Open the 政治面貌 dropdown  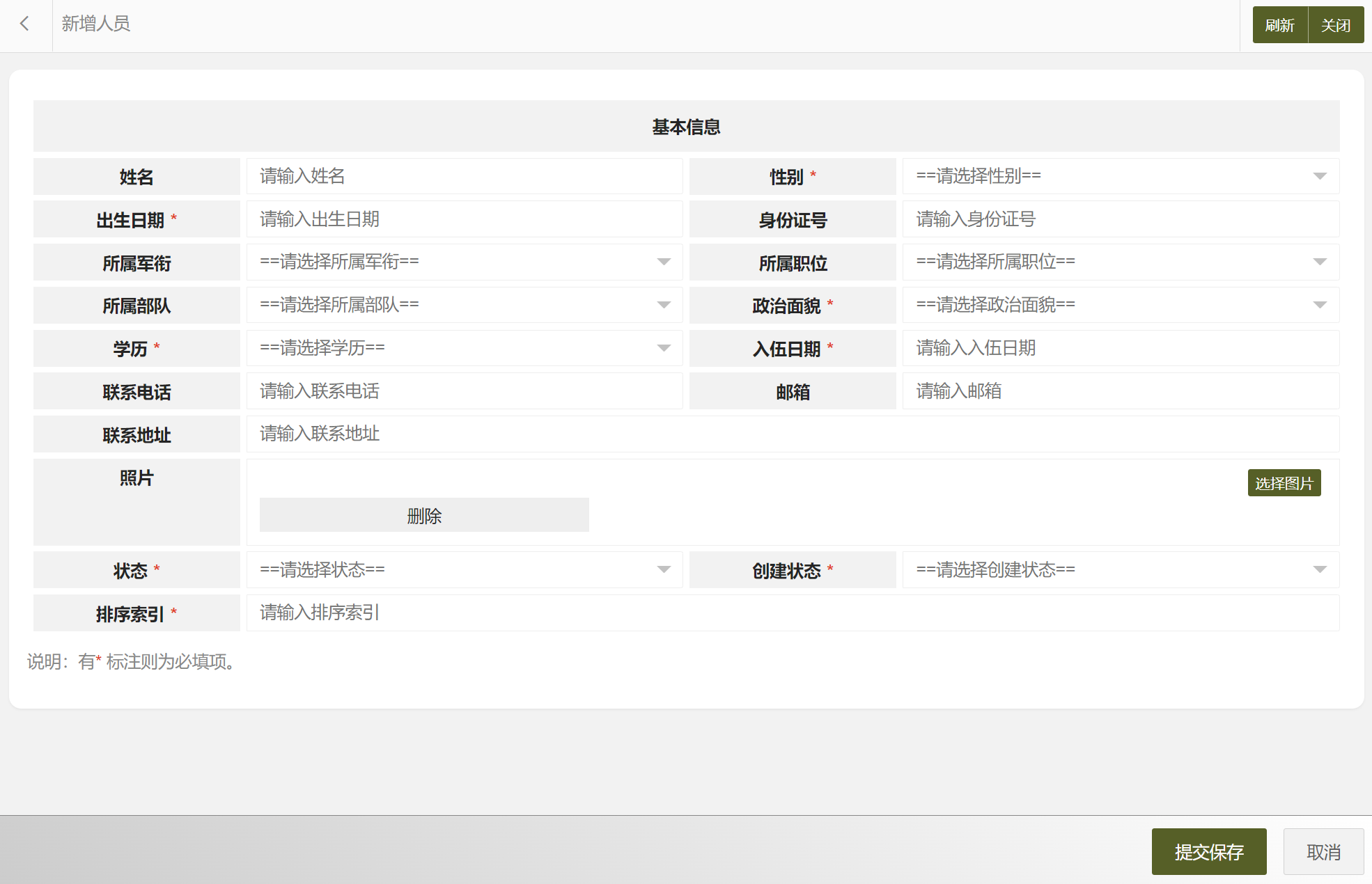pos(1120,305)
